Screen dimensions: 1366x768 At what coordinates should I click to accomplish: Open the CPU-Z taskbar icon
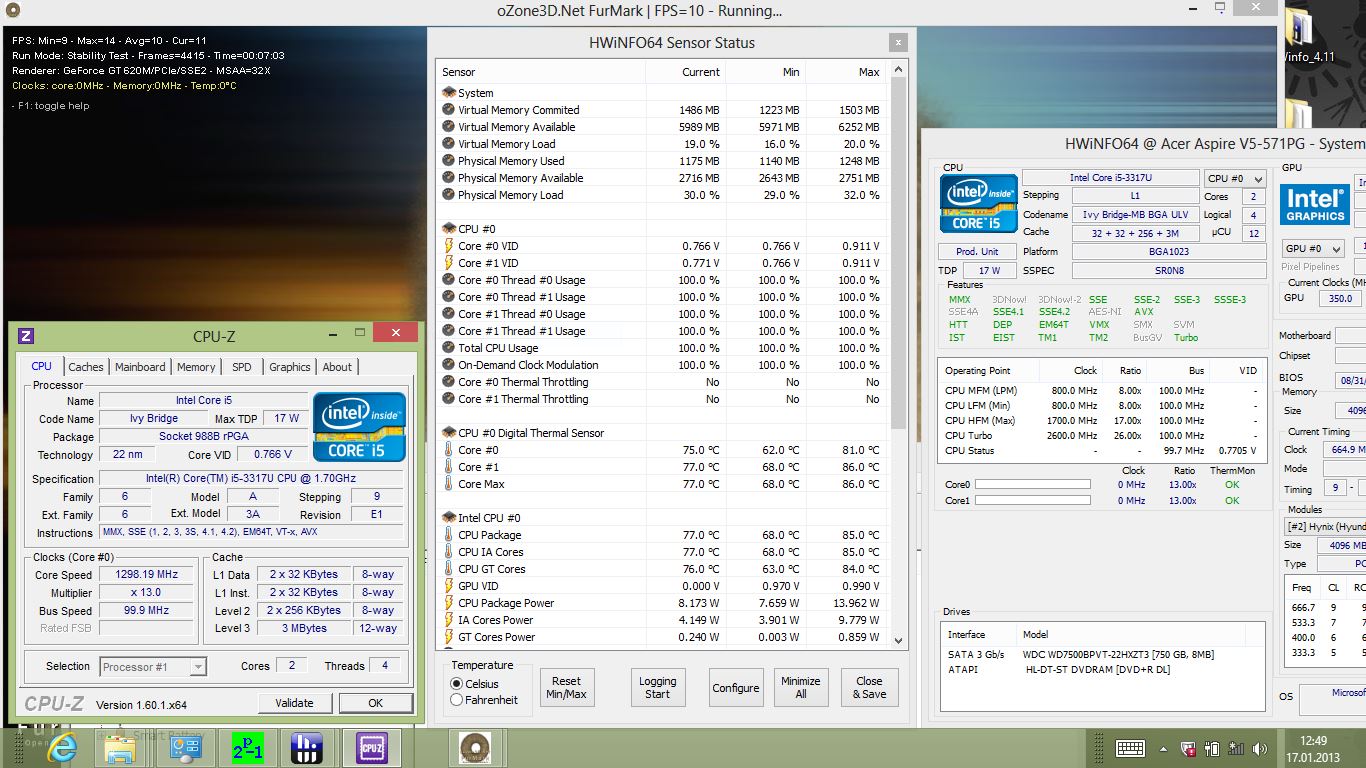coord(372,748)
